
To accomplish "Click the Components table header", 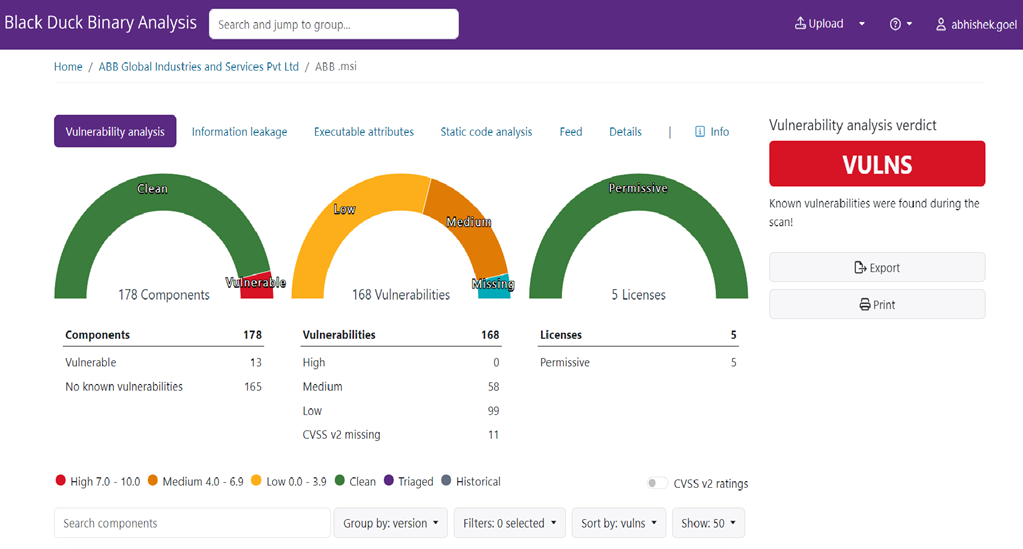I will coord(163,335).
